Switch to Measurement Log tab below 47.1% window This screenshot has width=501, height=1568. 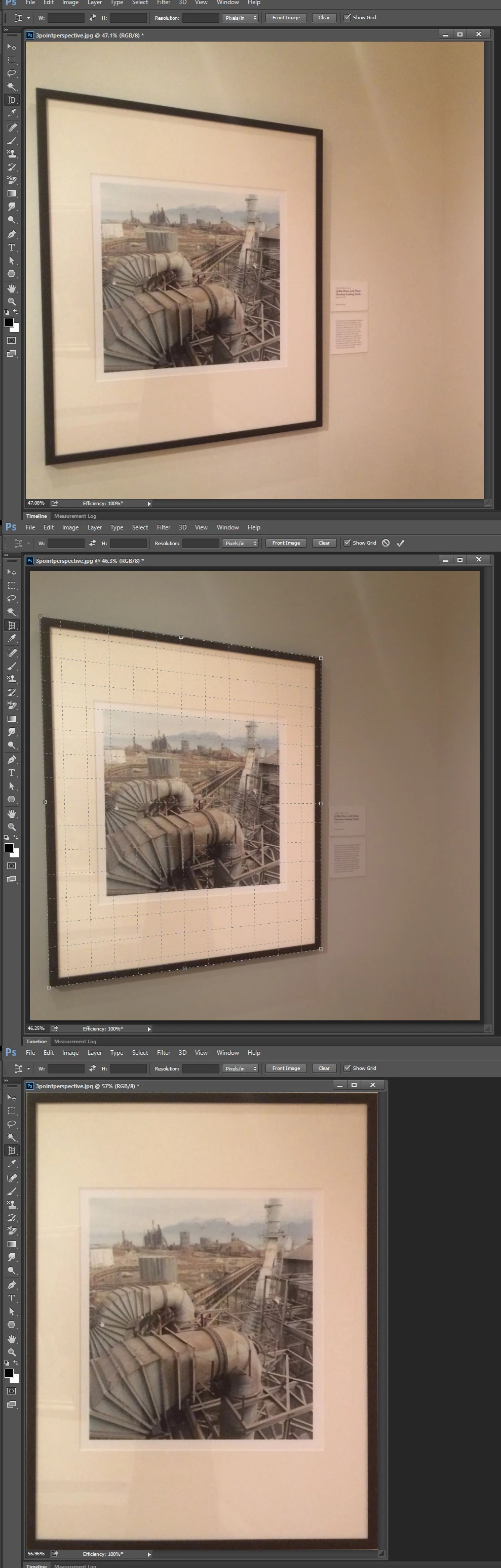tap(75, 516)
